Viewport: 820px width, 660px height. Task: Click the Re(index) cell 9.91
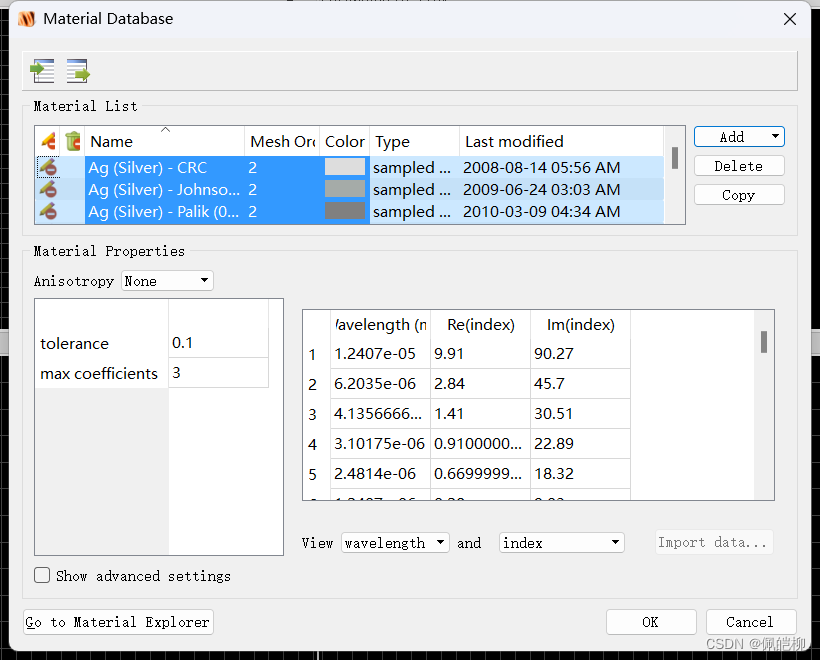(x=481, y=354)
